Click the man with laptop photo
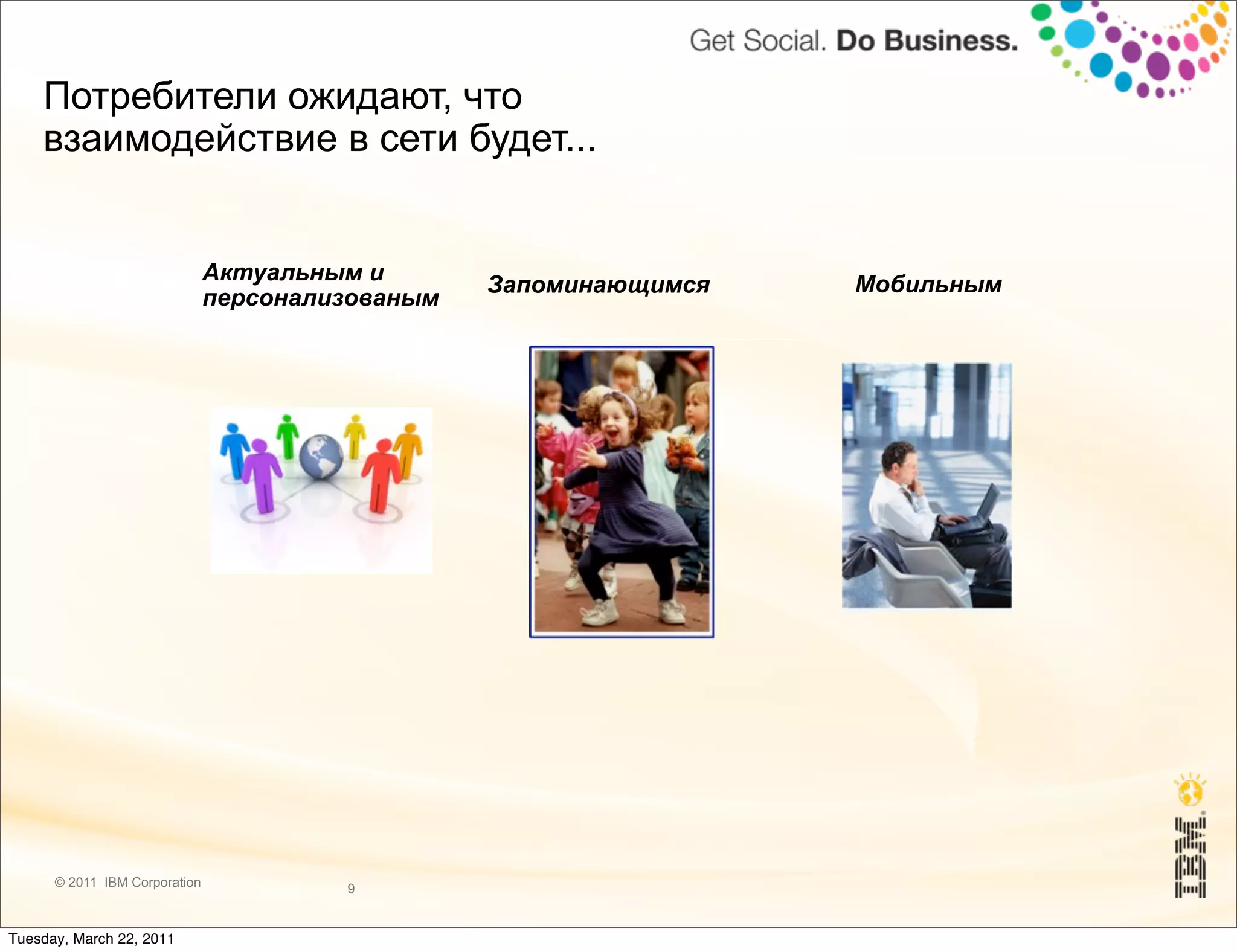 point(927,486)
